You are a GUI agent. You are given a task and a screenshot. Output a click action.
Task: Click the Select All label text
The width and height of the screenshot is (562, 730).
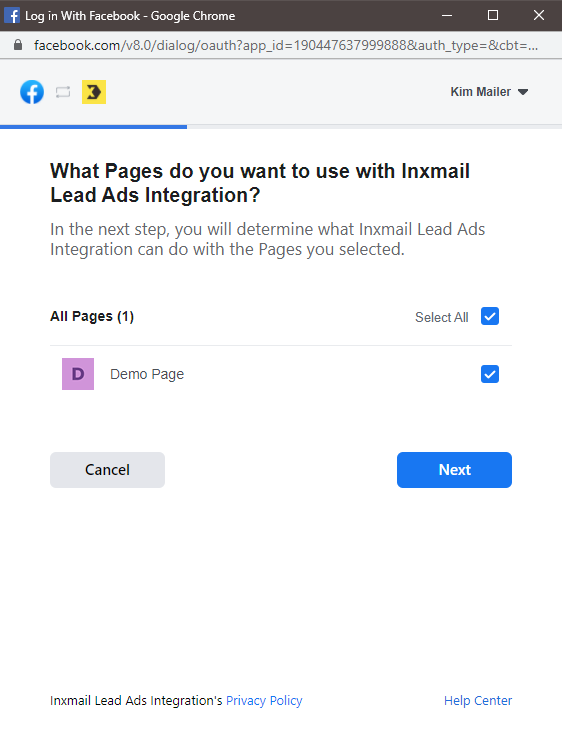point(441,317)
